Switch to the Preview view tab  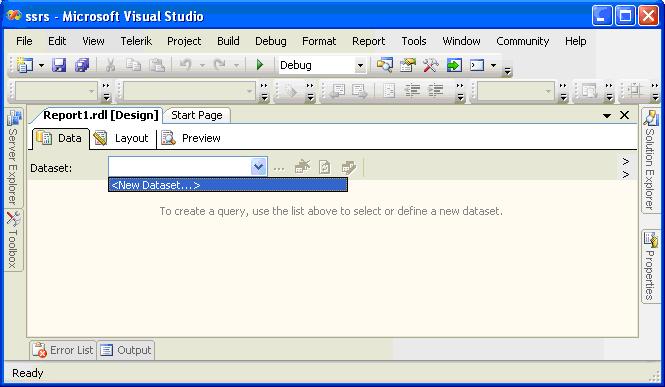pos(192,138)
